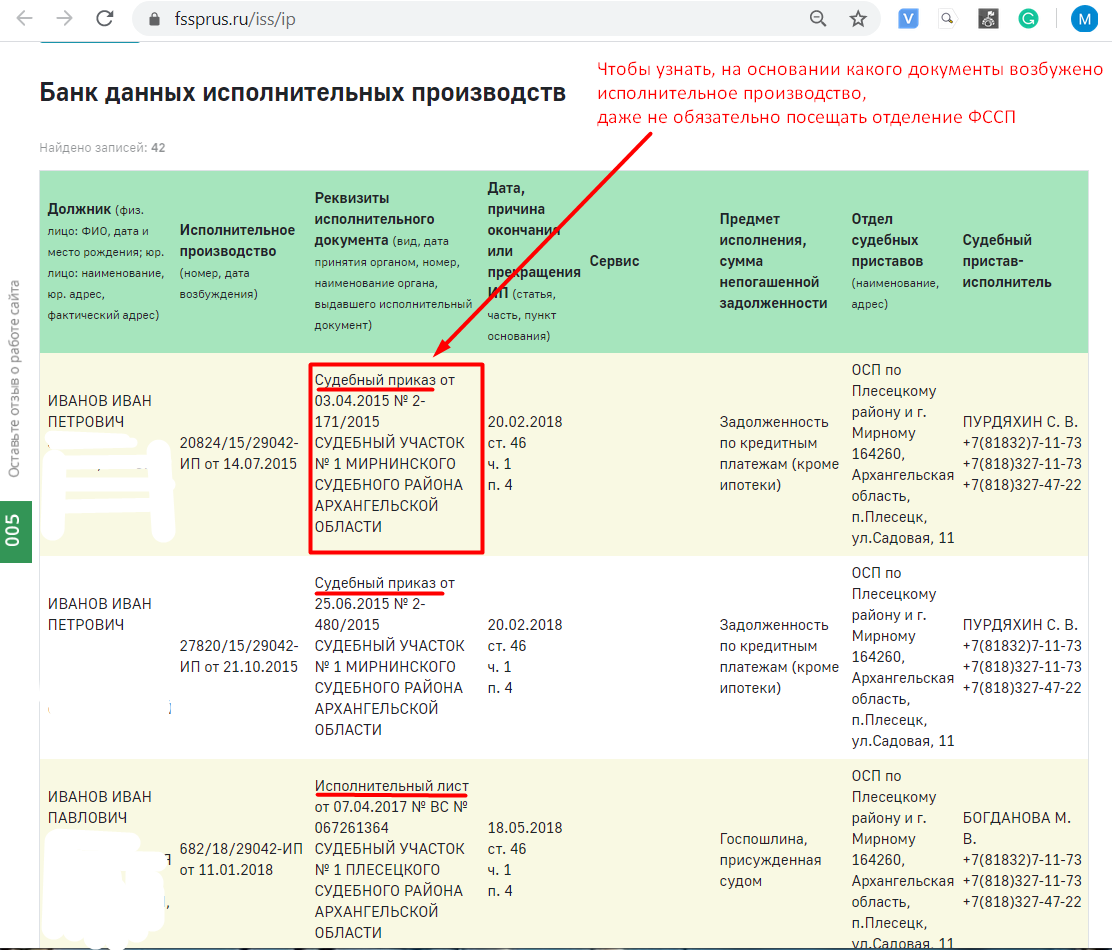Open the green Grammarly extension
This screenshot has width=1112, height=950.
[1028, 19]
